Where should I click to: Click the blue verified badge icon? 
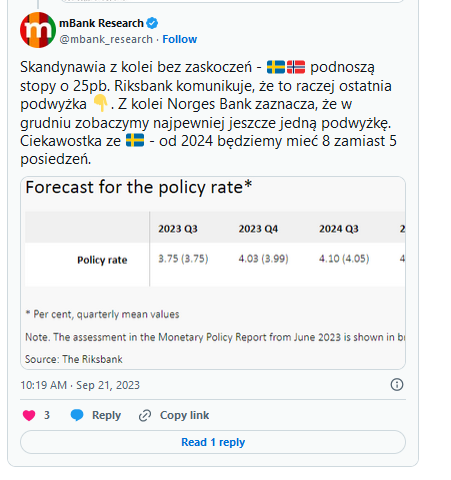tap(152, 23)
